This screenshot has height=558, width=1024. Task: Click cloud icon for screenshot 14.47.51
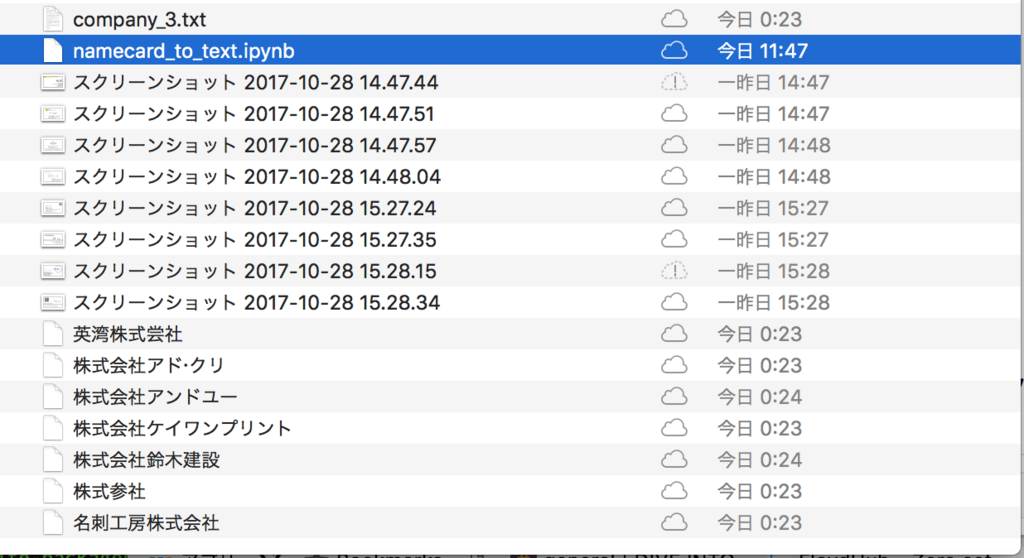pos(674,114)
